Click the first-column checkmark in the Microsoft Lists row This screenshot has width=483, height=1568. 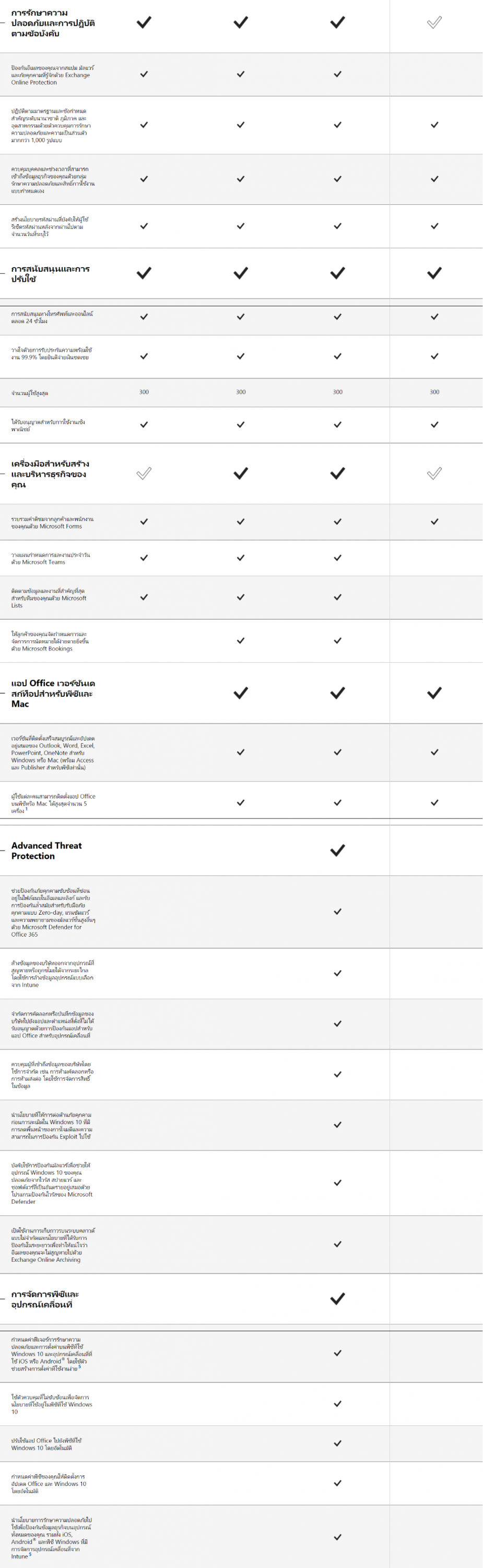(x=144, y=597)
